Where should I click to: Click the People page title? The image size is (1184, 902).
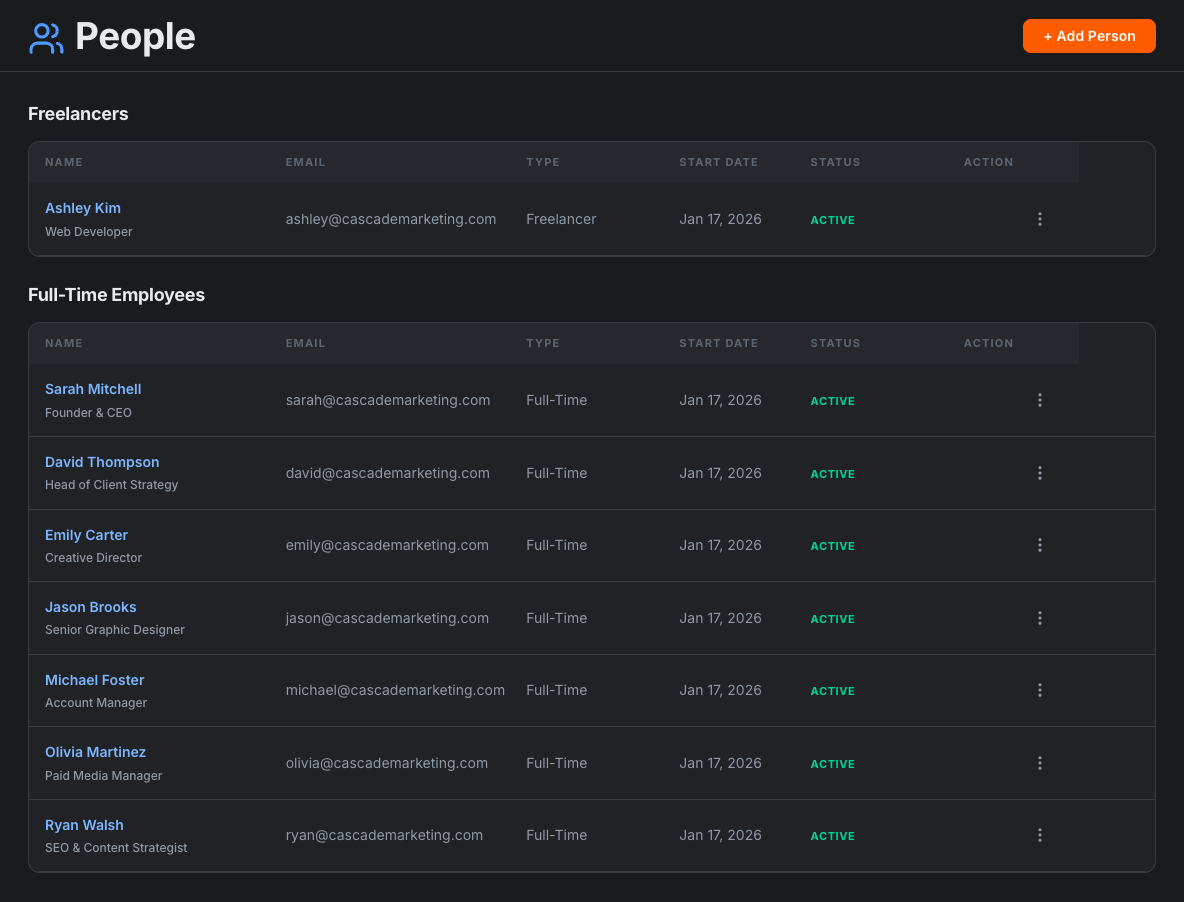135,36
